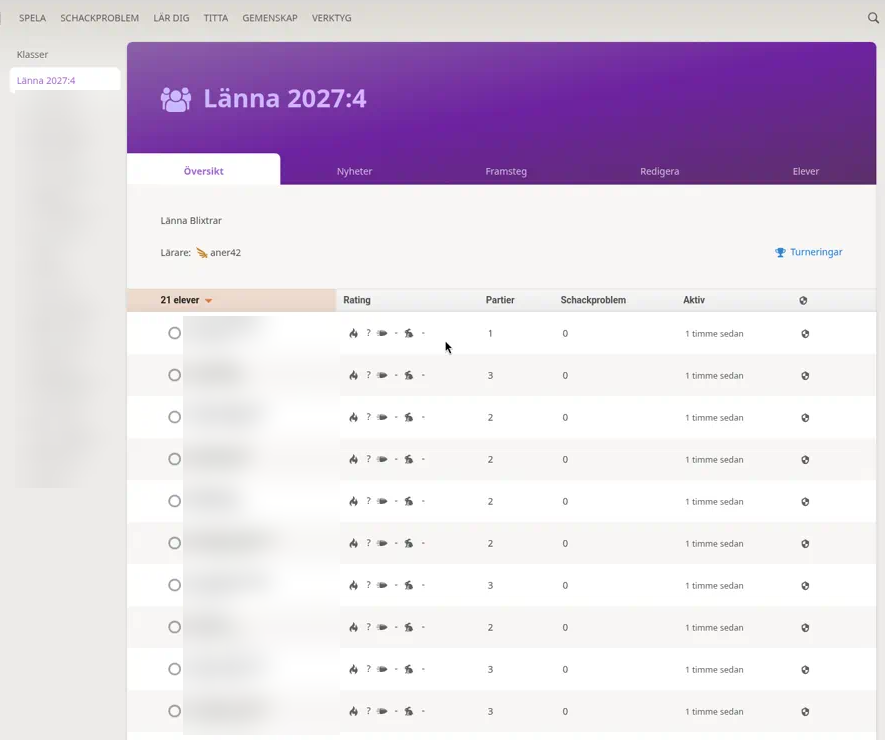Screen dimensions: 885x740
Task: Click the shield icon in the table header
Action: pyautogui.click(x=803, y=300)
